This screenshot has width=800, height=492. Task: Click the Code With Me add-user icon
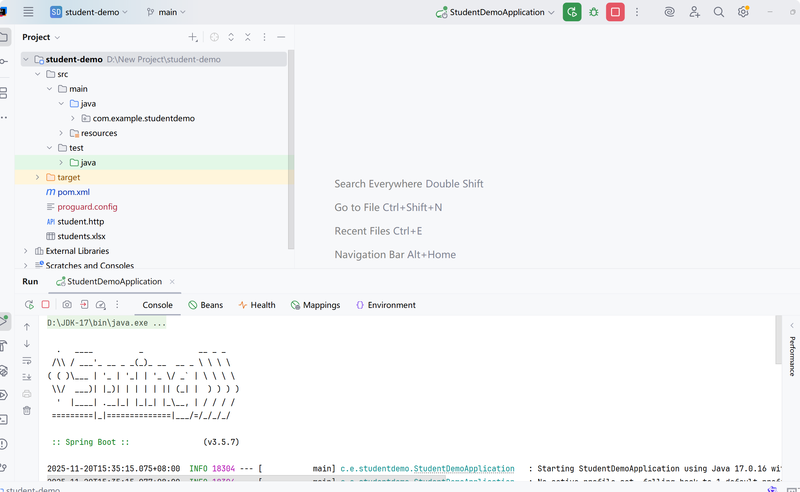695,12
